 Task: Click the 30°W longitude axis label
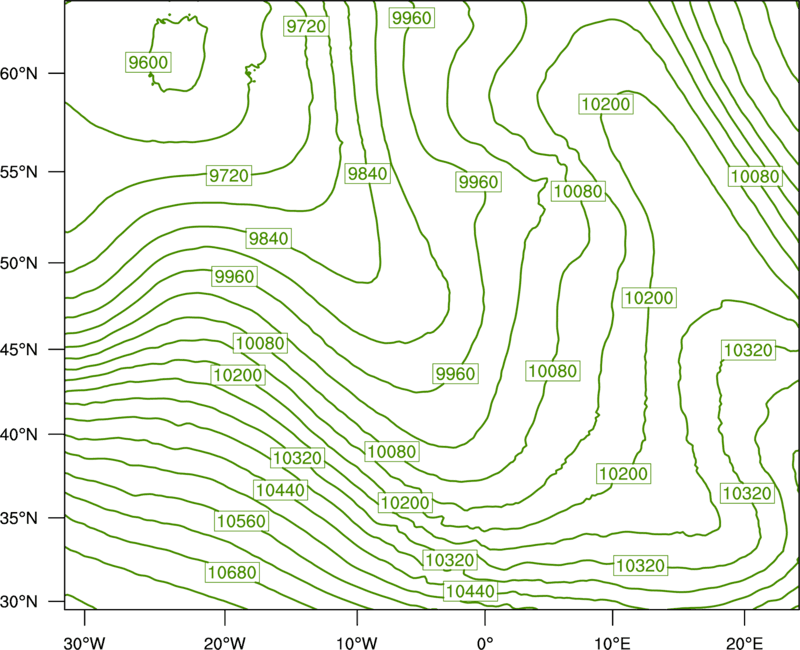point(84,643)
